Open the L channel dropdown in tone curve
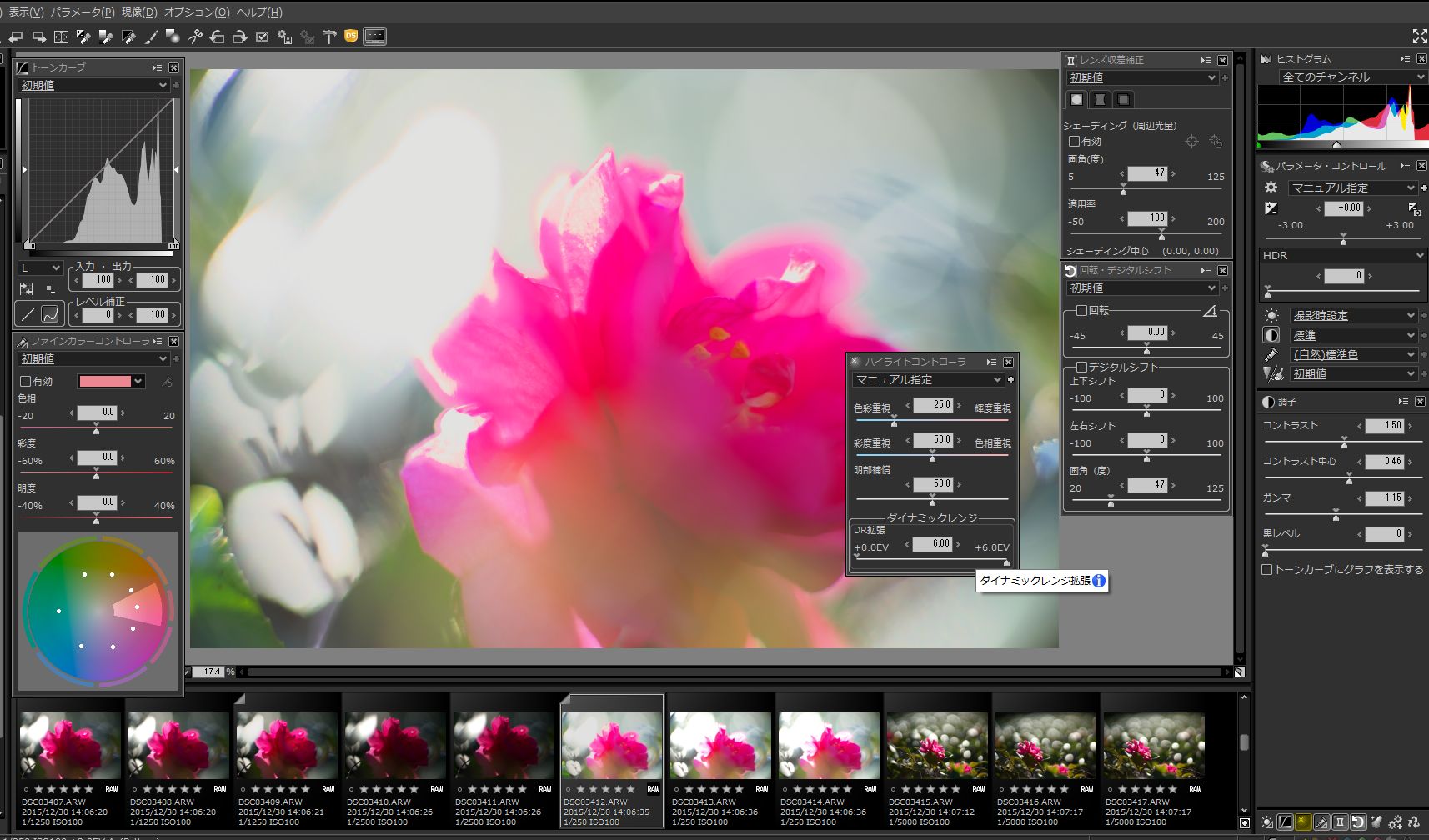This screenshot has width=1429, height=840. tap(41, 267)
